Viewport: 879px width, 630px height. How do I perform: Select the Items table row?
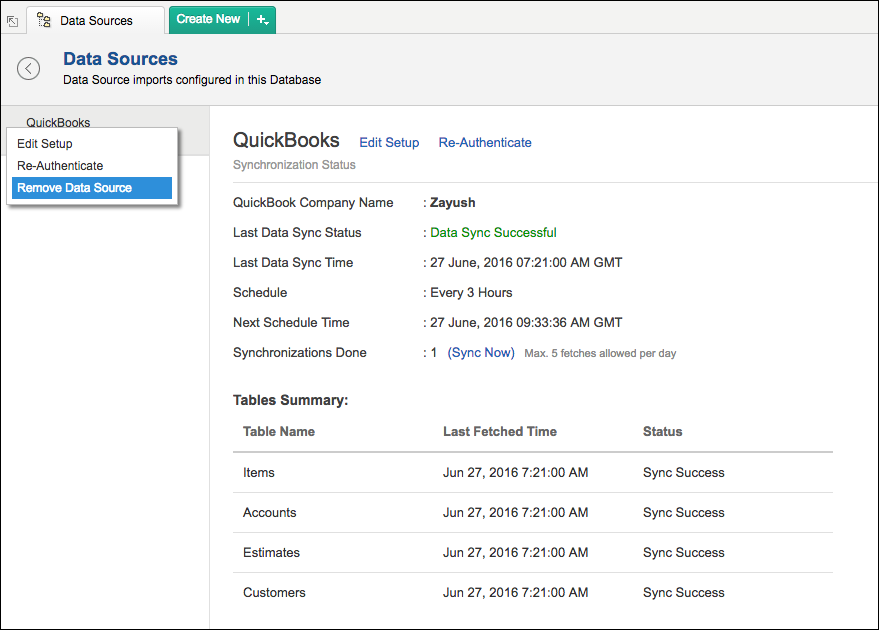coord(259,473)
